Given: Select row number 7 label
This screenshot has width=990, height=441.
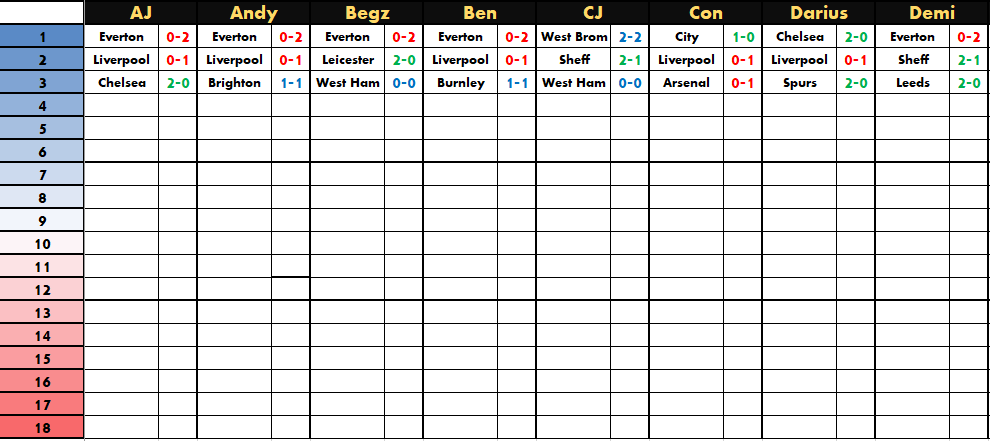Looking at the screenshot, I should (42, 175).
